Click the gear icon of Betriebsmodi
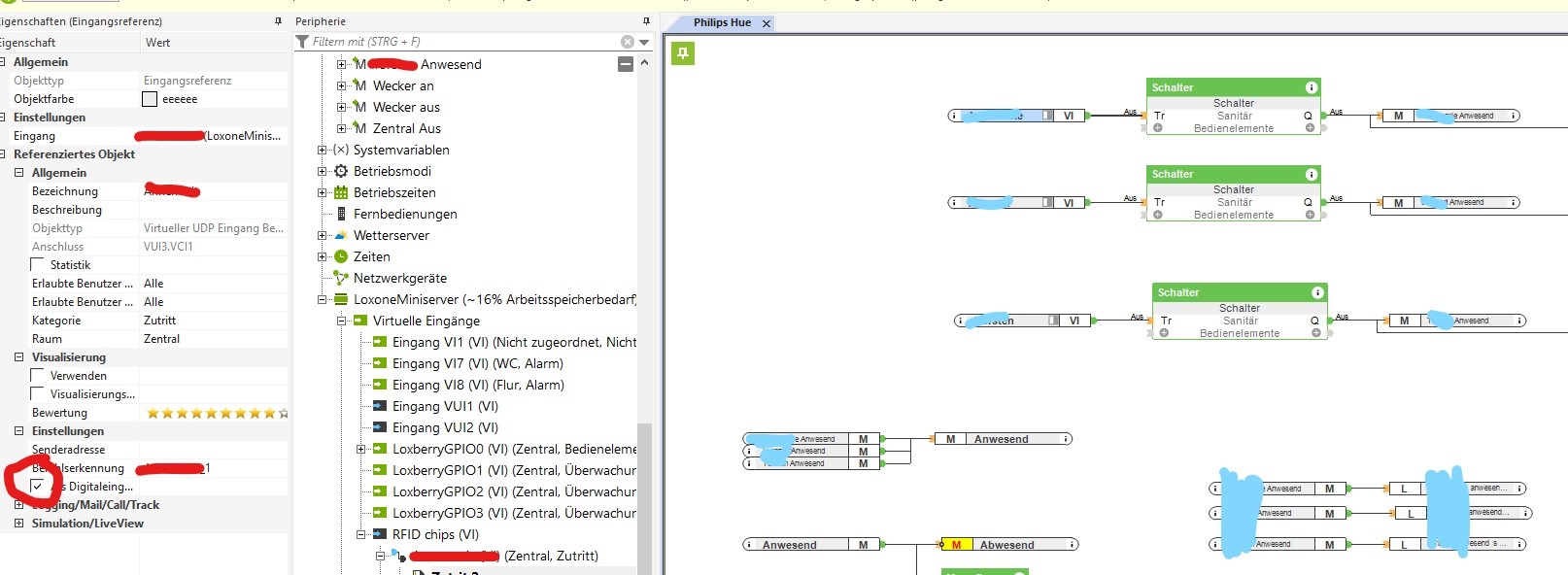This screenshot has height=575, width=1568. click(x=341, y=171)
